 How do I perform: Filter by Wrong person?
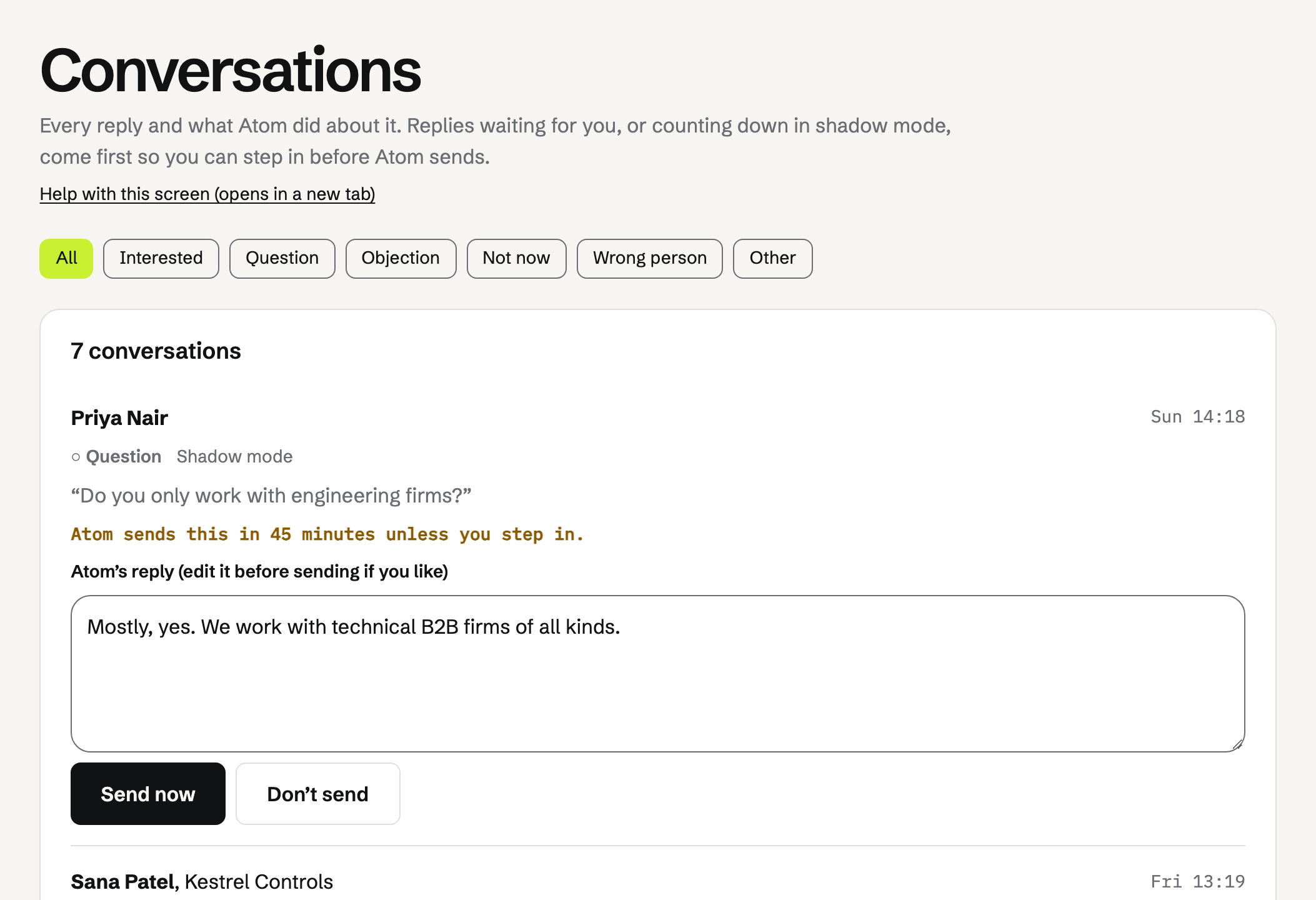coord(650,258)
